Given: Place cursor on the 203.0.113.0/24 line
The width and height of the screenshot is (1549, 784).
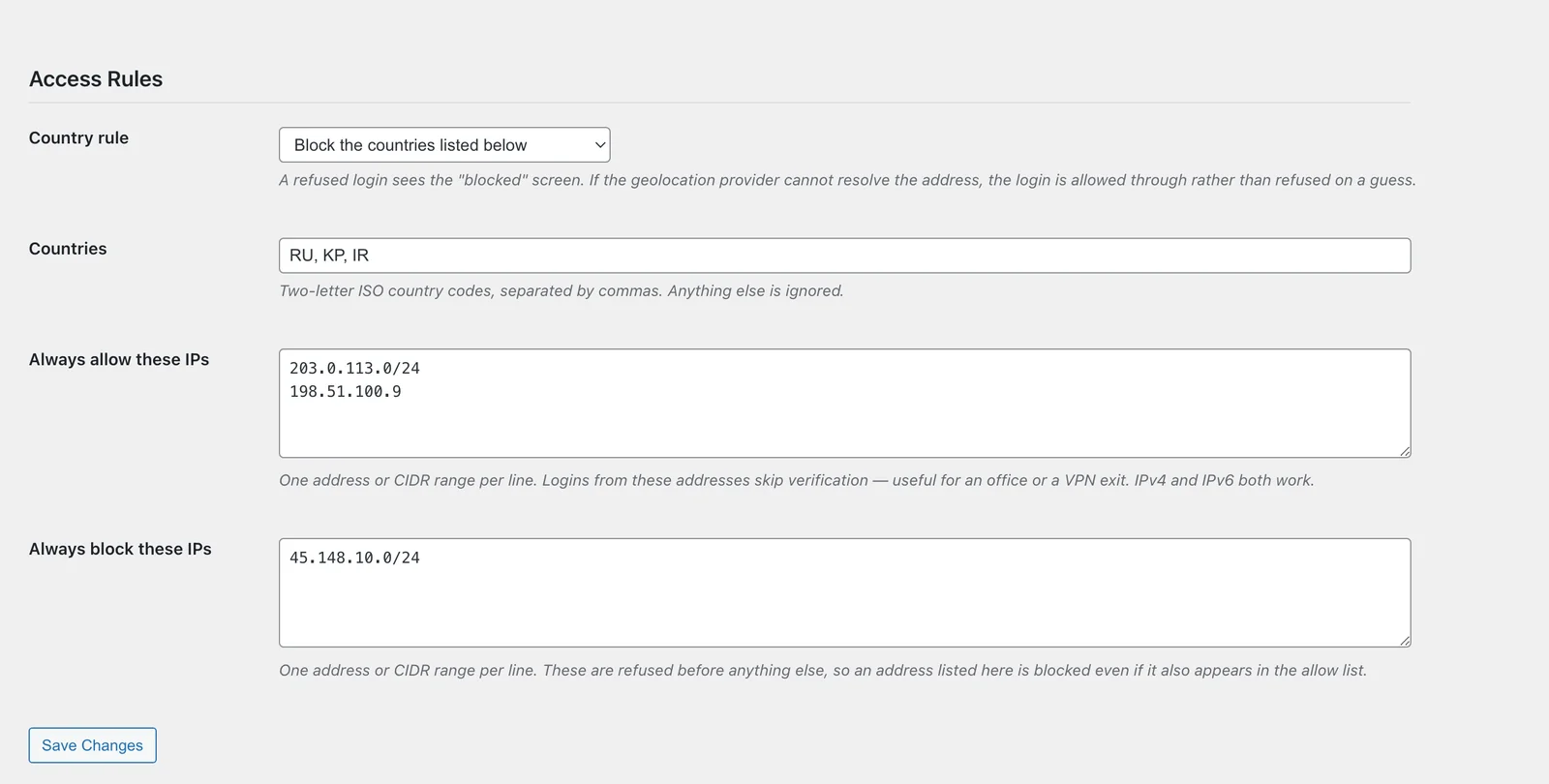Looking at the screenshot, I should point(354,369).
